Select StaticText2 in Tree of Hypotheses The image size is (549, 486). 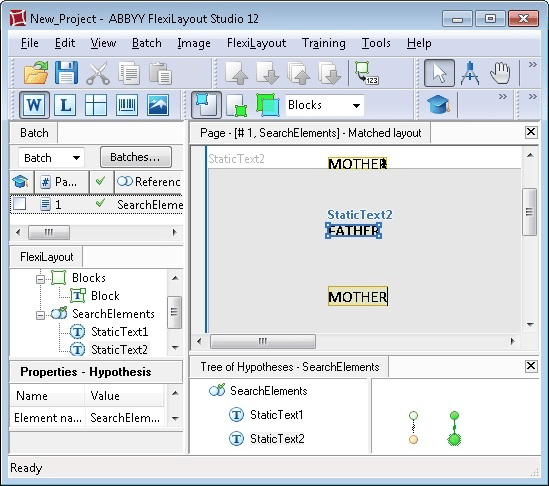click(277, 438)
